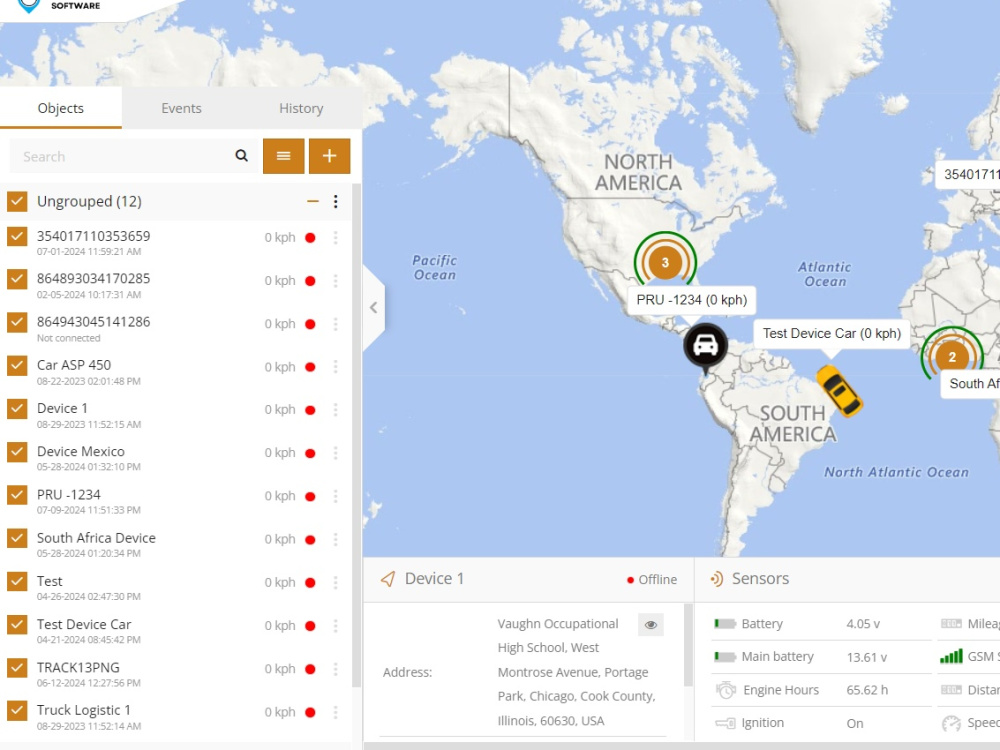Click the Speed gauge icon
This screenshot has height=750, width=1000.
coord(951,723)
